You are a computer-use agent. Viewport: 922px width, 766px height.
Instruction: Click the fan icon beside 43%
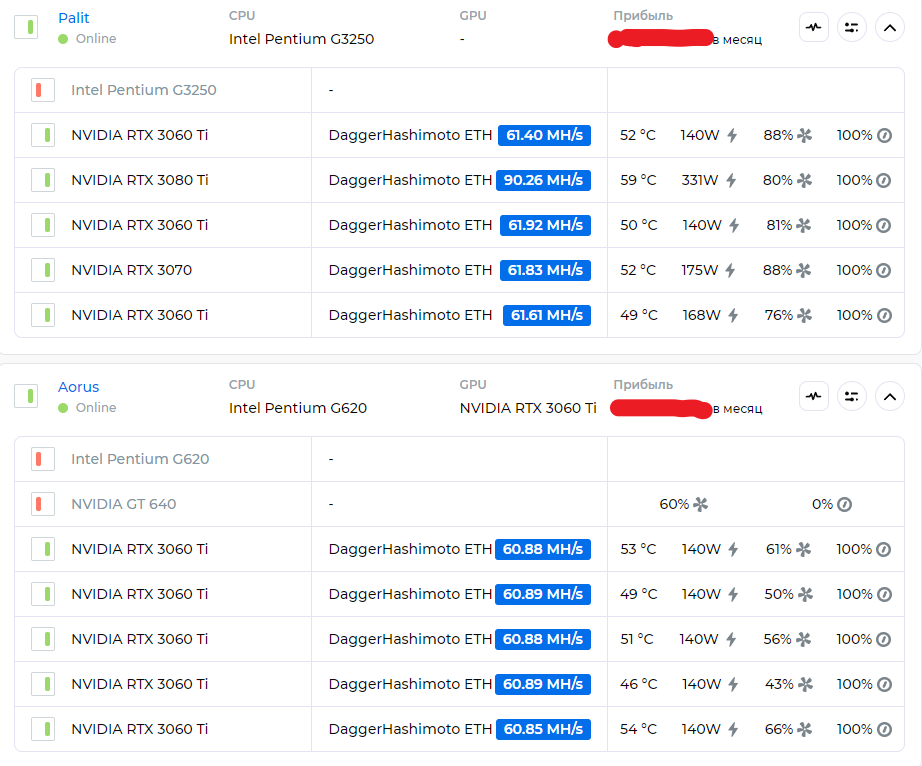click(x=805, y=684)
